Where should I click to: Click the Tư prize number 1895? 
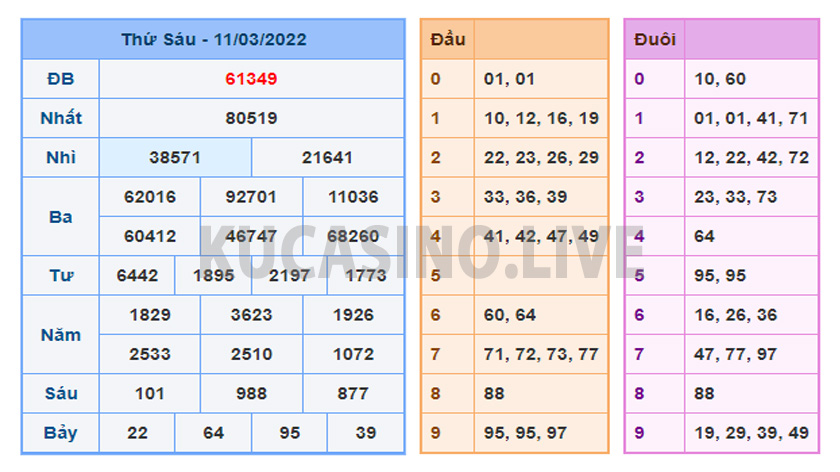[213, 276]
